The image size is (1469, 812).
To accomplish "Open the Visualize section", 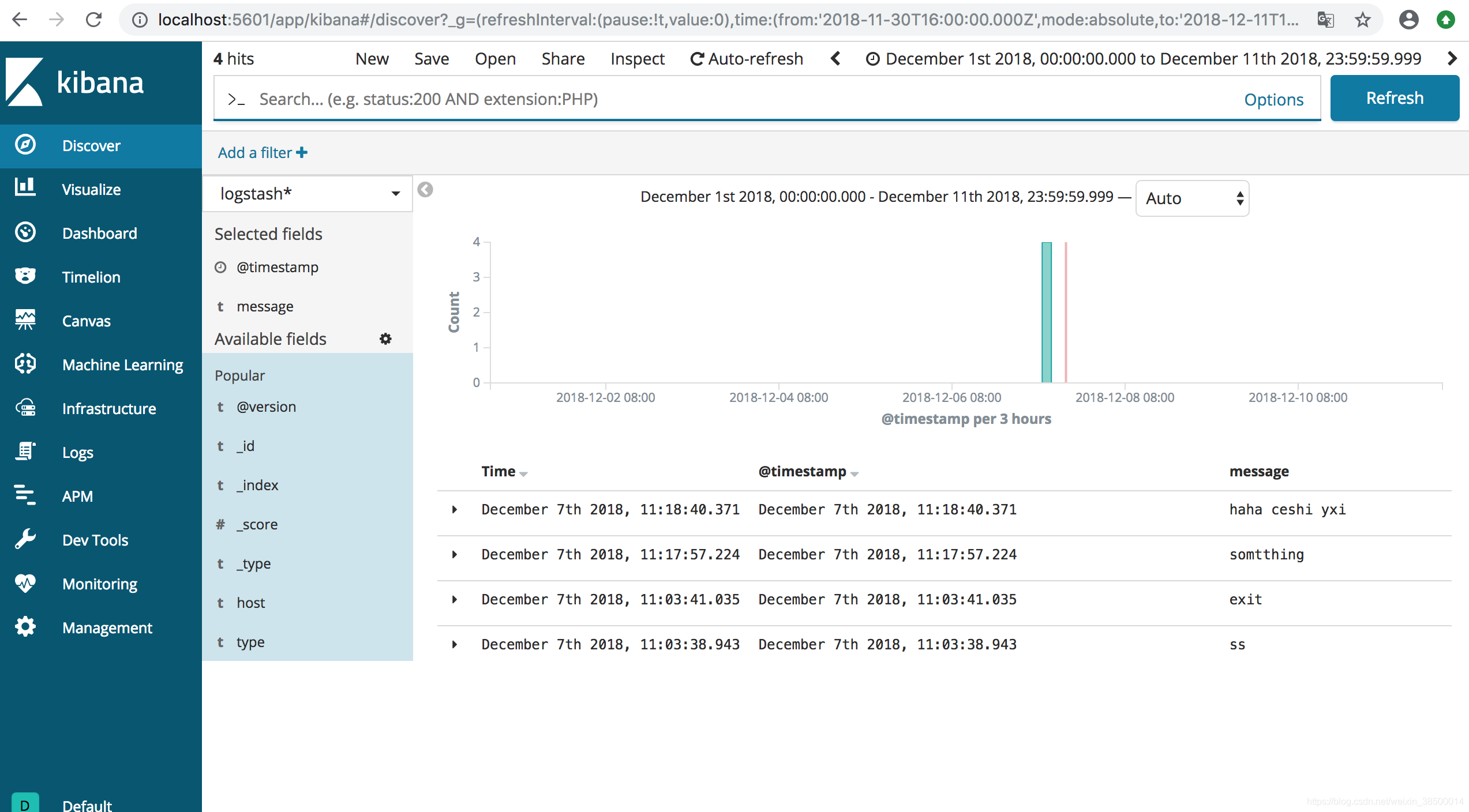I will pyautogui.click(x=92, y=188).
